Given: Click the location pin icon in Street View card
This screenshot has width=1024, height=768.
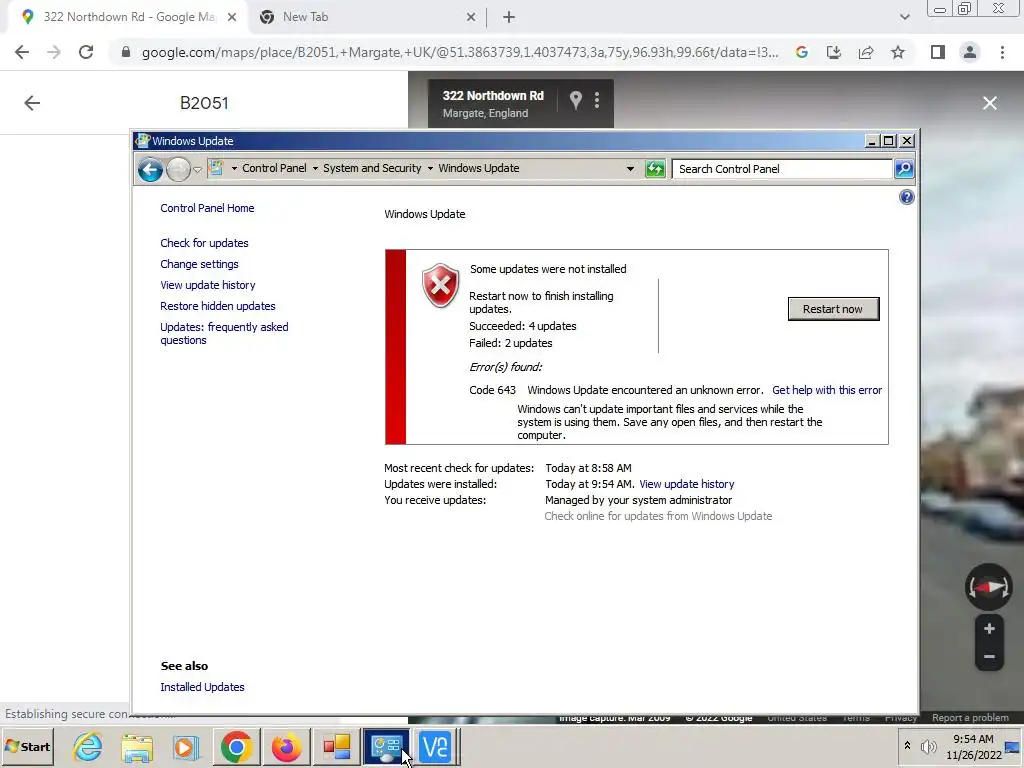Looking at the screenshot, I should 575,100.
